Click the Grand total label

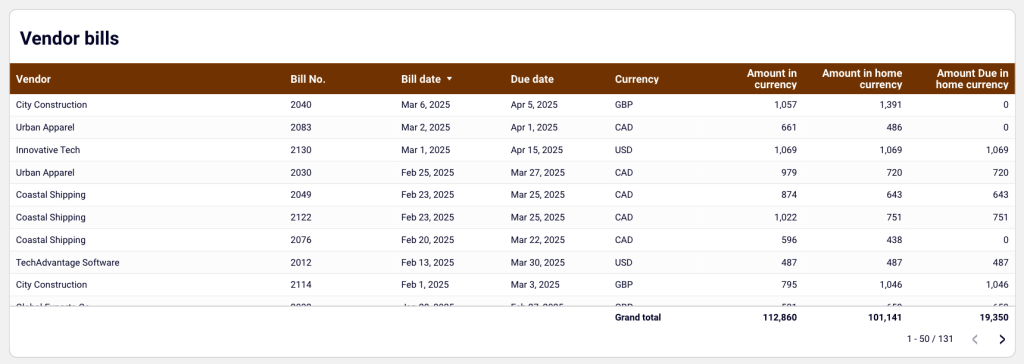click(x=637, y=318)
